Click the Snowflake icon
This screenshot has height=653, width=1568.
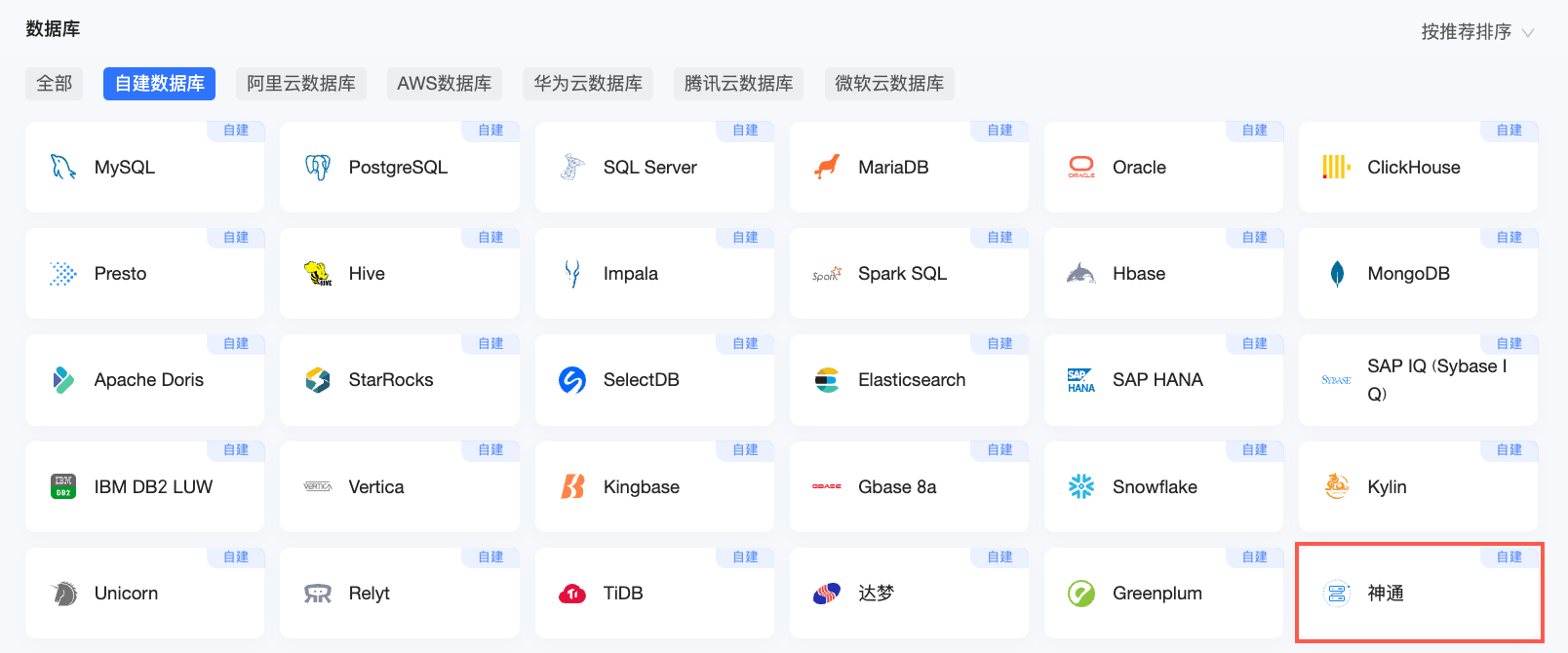1081,486
